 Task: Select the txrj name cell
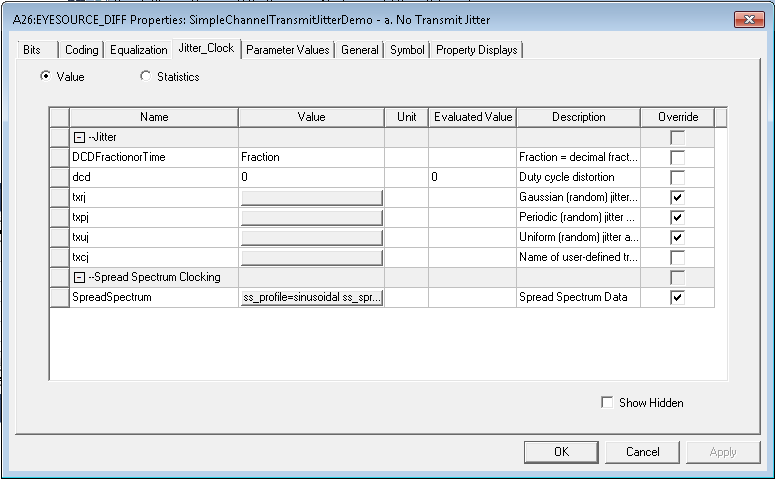(x=154, y=197)
